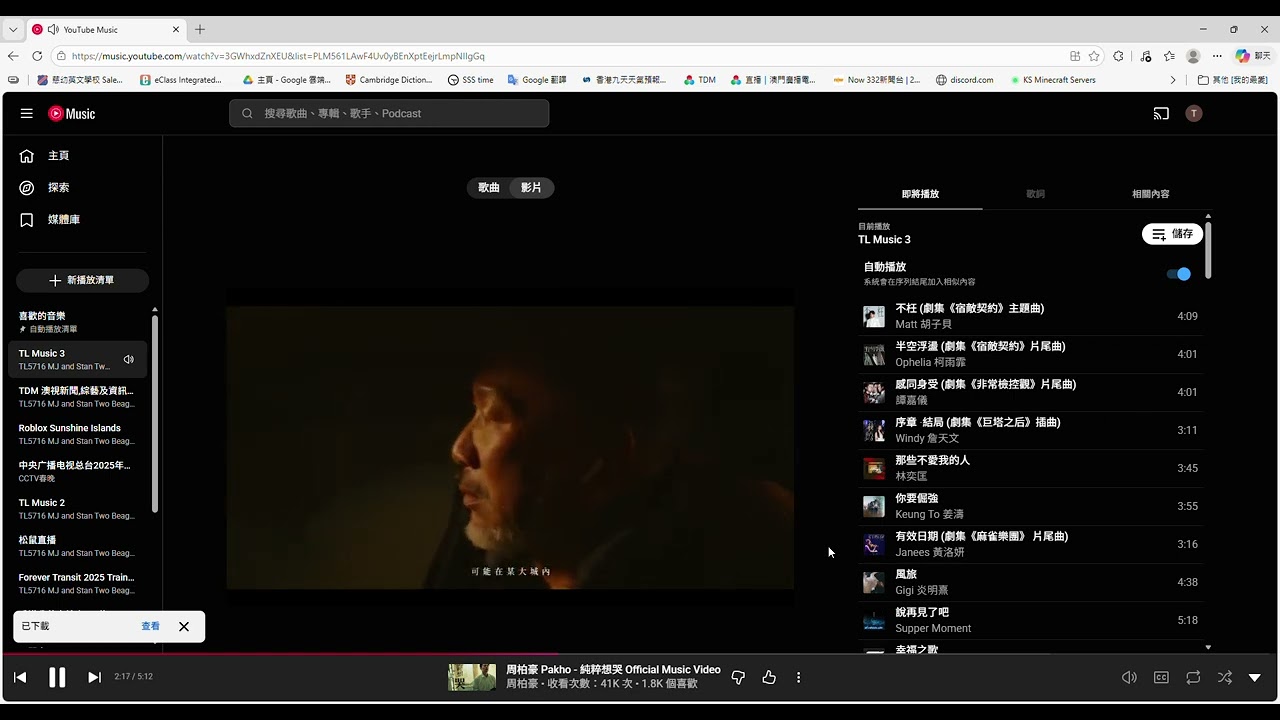This screenshot has height=720, width=1280.
Task: Play 感同身受 by 譚嘉儀
Action: click(1030, 392)
